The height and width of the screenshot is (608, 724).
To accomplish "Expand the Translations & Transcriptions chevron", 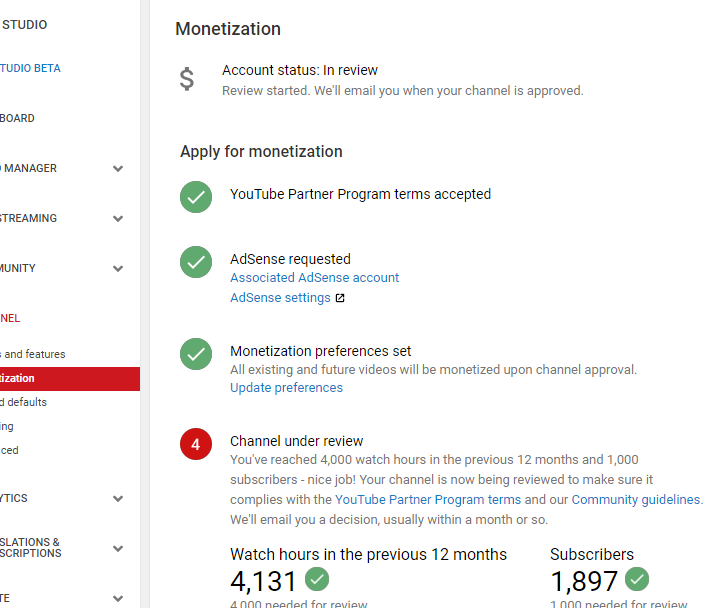I will point(118,548).
